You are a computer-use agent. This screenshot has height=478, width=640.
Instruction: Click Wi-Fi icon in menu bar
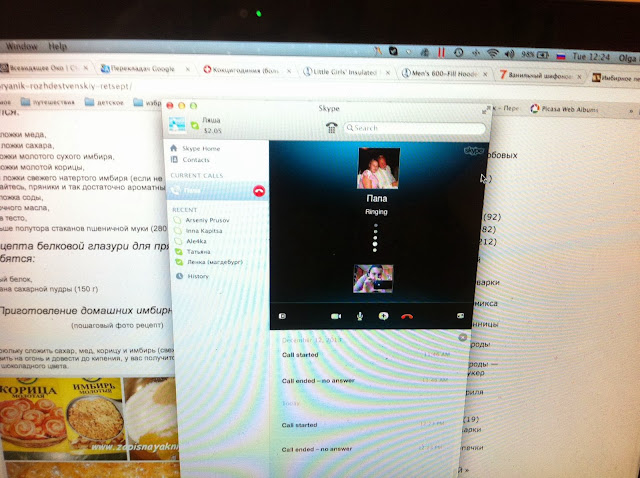(493, 53)
